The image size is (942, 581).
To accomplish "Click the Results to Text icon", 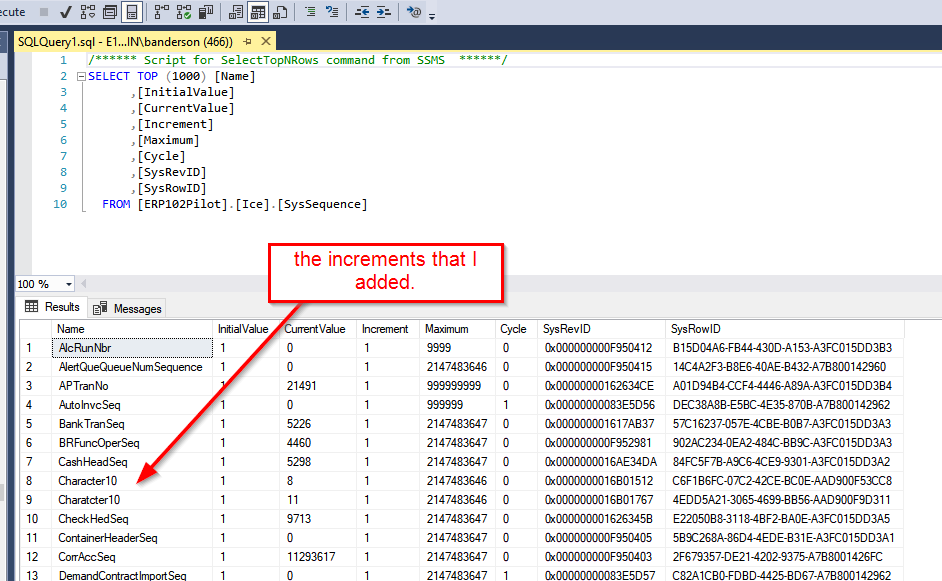I will pyautogui.click(x=236, y=12).
